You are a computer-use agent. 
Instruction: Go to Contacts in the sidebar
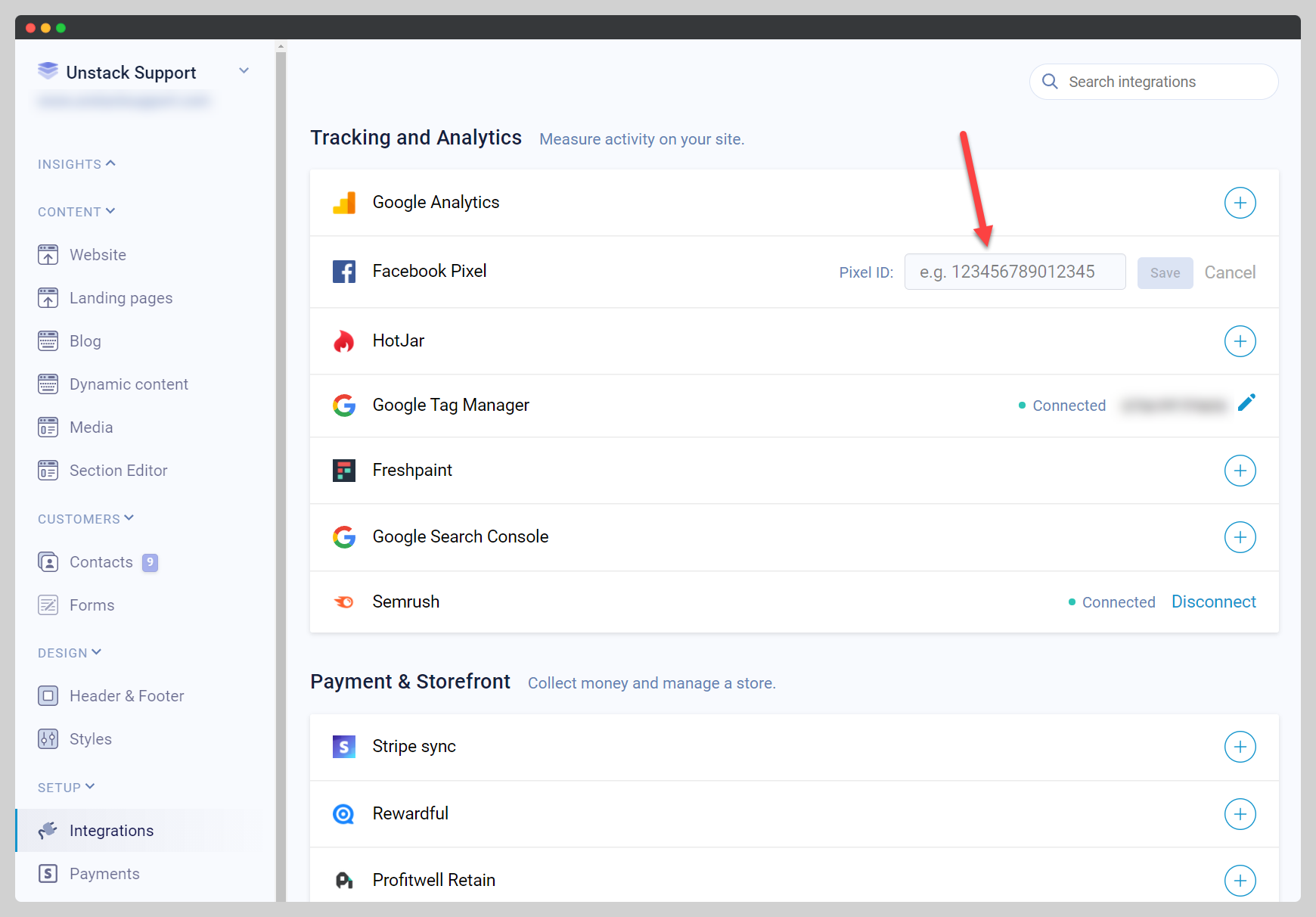click(101, 562)
